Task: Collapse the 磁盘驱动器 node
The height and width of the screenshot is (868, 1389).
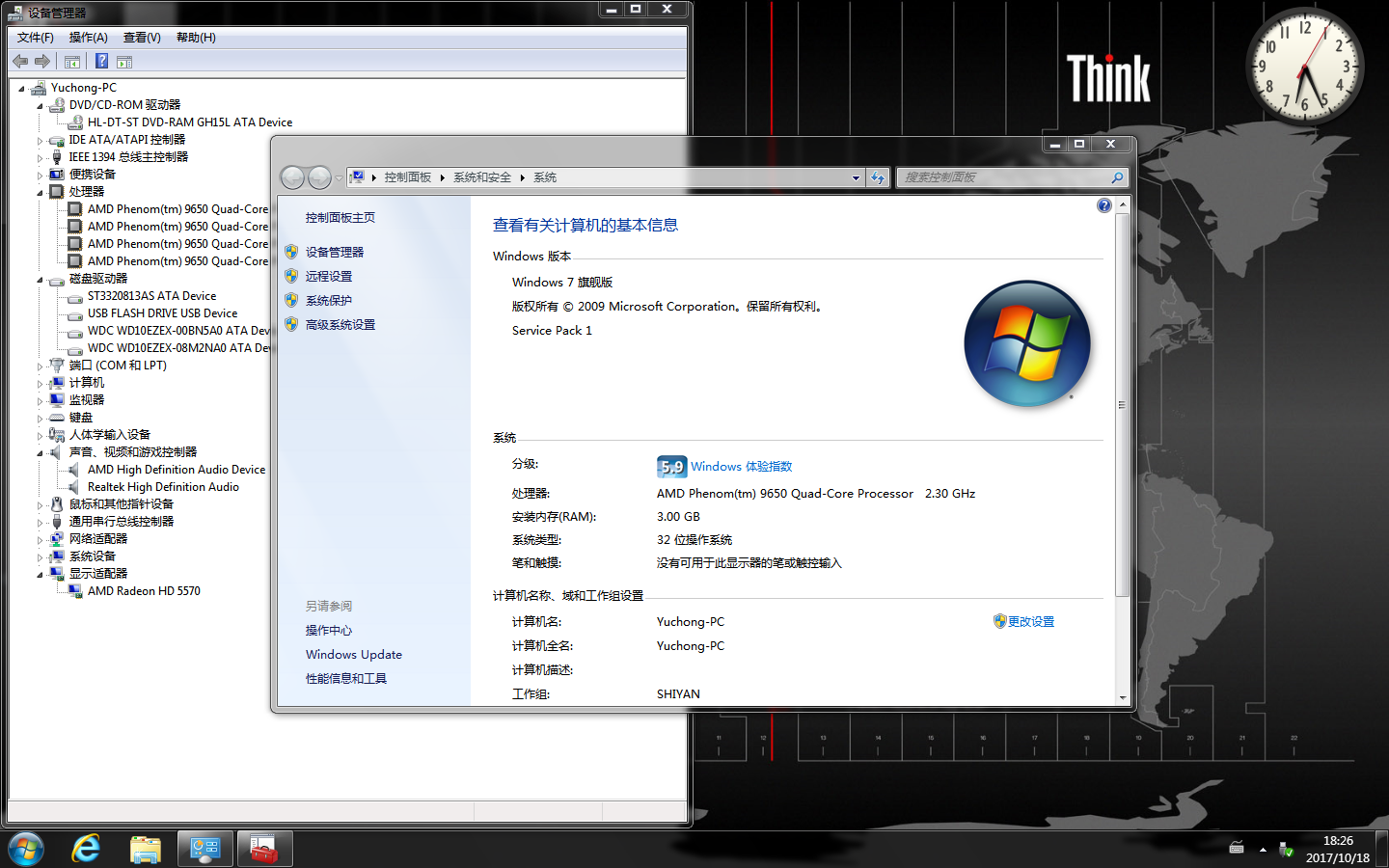Action: 40,280
